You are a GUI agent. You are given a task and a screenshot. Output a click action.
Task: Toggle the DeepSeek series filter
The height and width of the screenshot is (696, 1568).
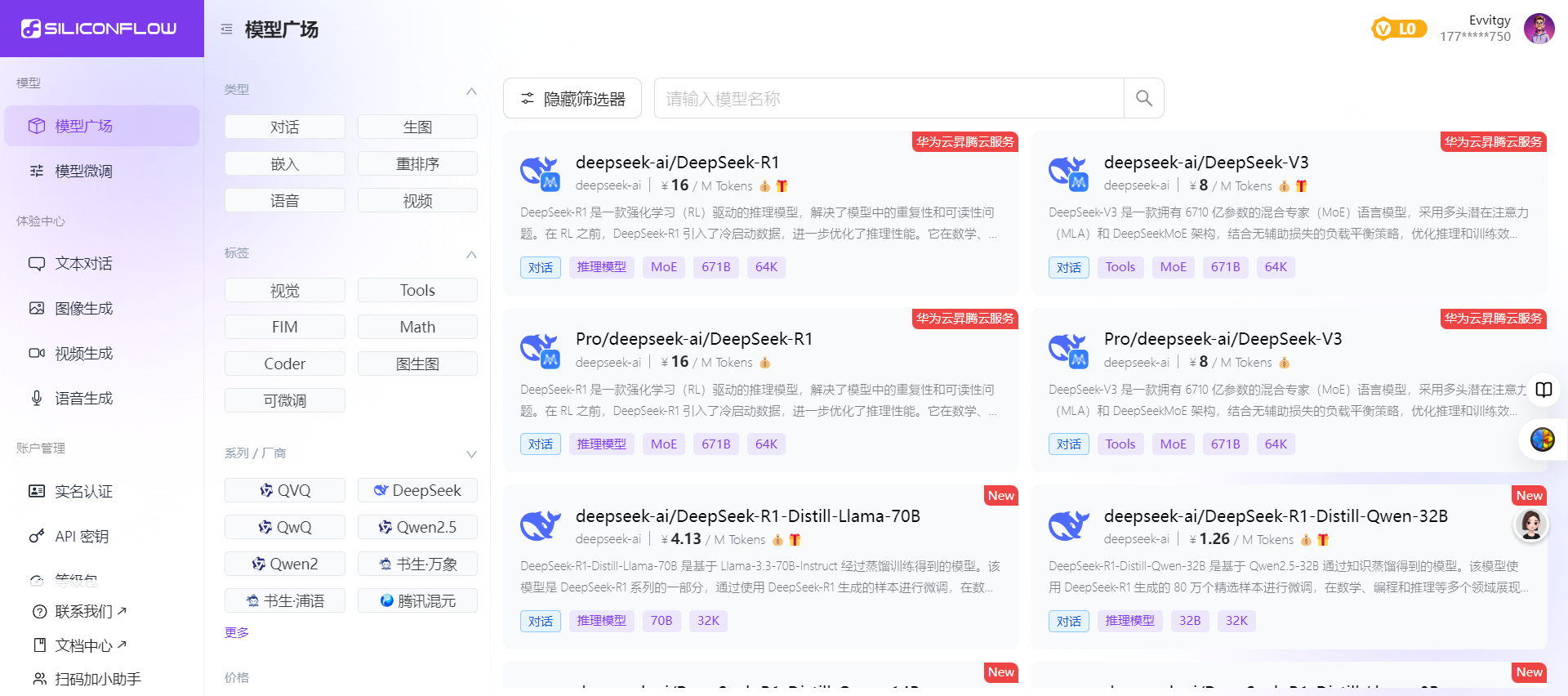[417, 490]
